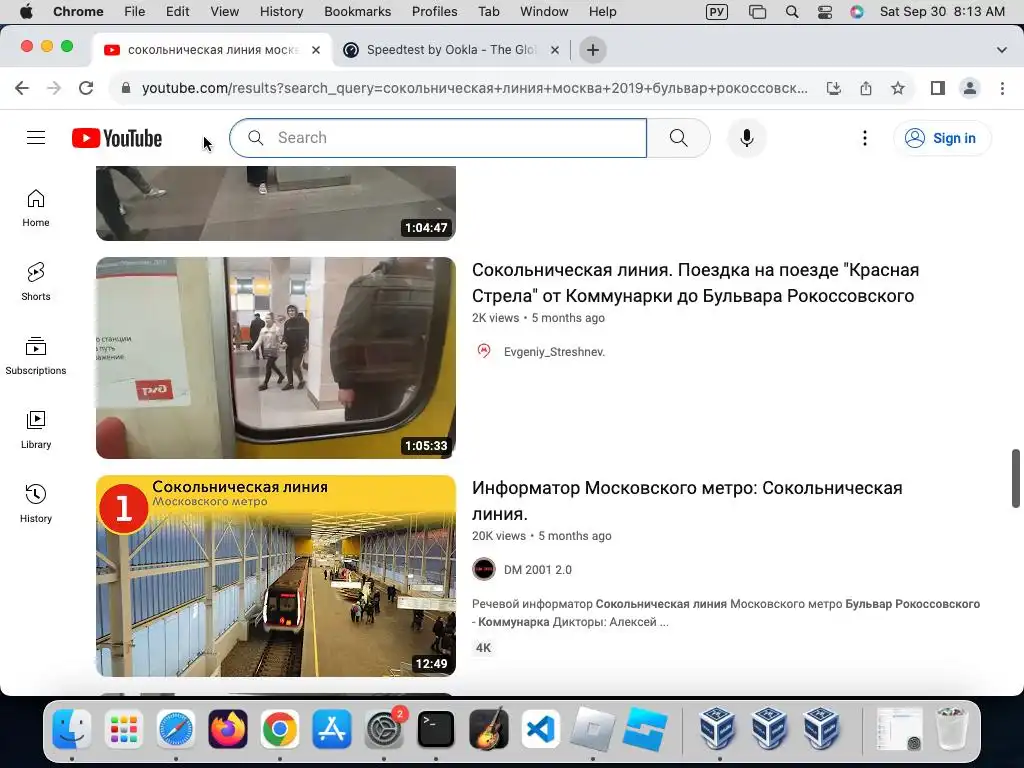Screen dimensions: 1024x768
Task: Open Library in sidebar
Action: [x=36, y=430]
